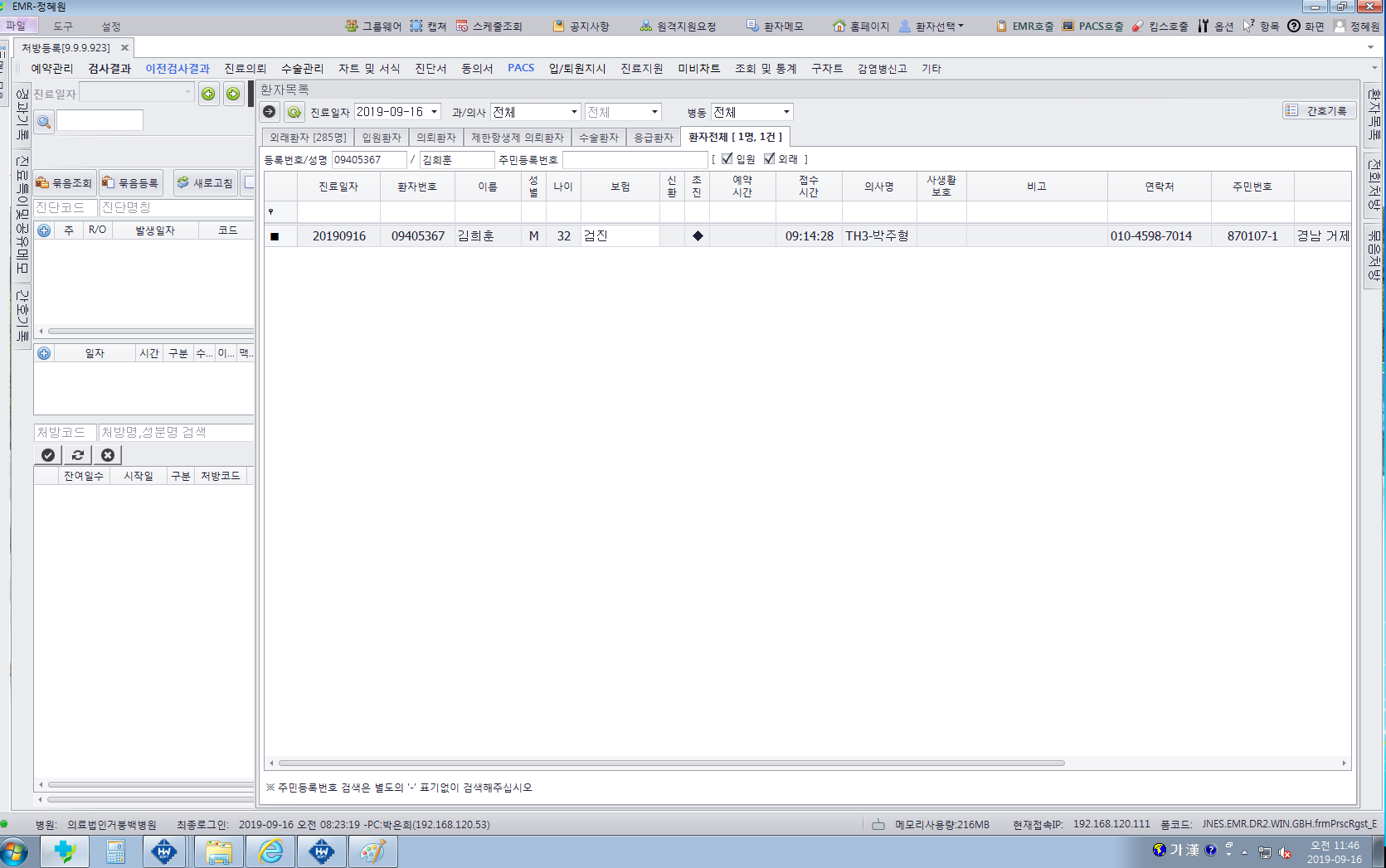Click the 간호기록 button

pos(1319,110)
